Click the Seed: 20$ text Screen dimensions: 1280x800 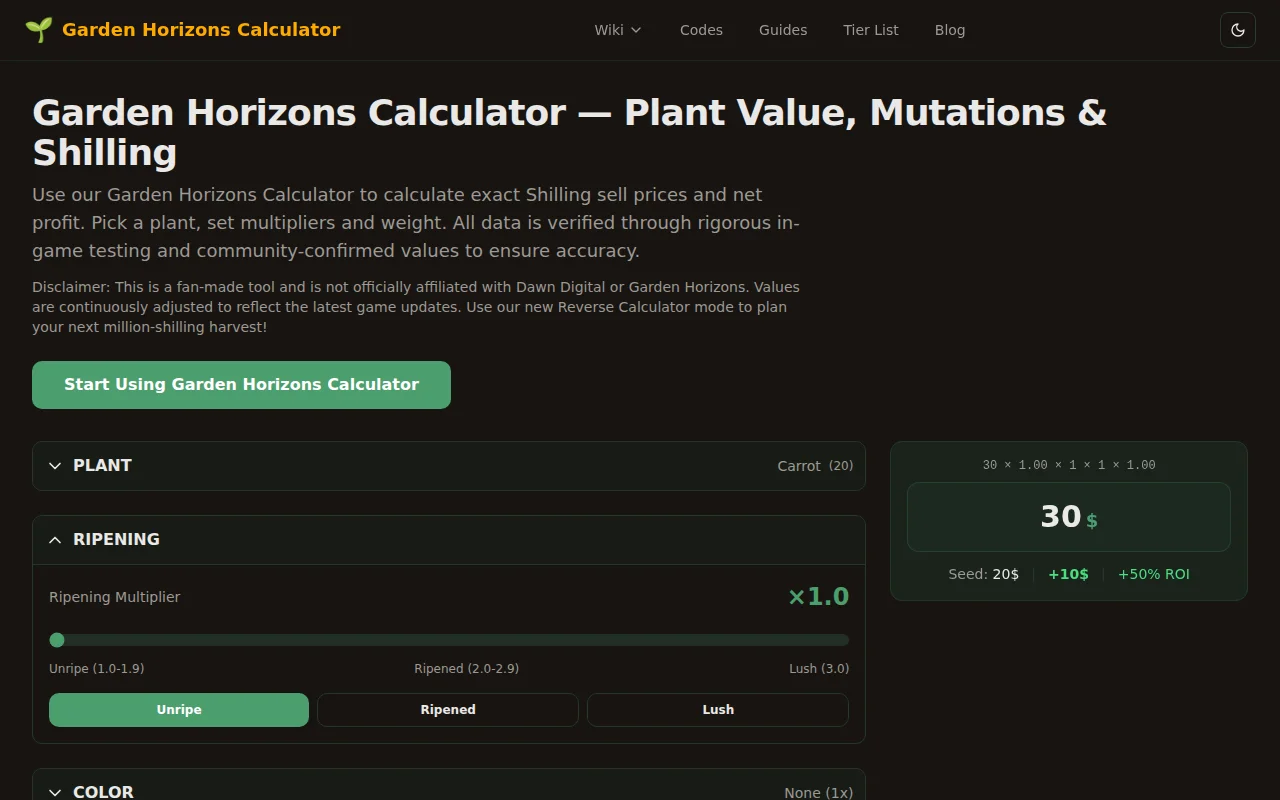point(984,574)
